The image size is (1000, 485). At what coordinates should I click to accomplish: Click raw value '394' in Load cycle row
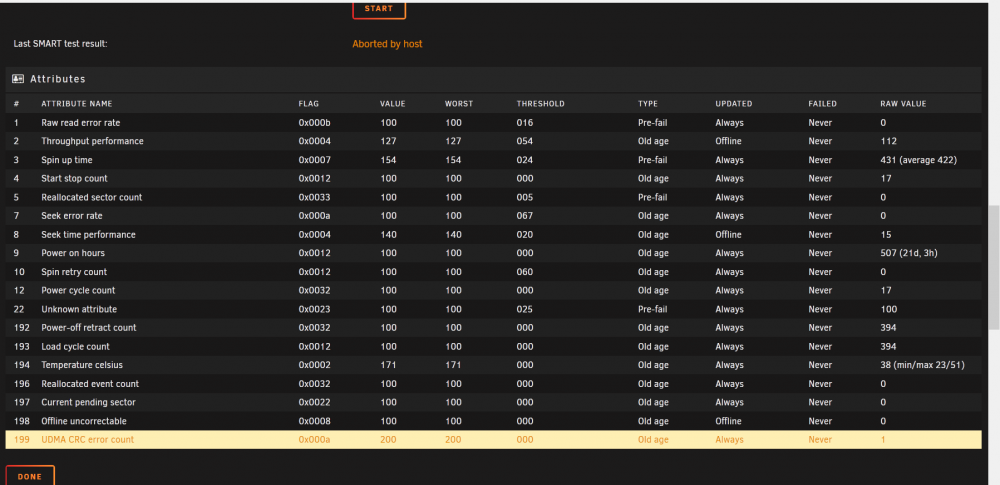[x=888, y=347]
